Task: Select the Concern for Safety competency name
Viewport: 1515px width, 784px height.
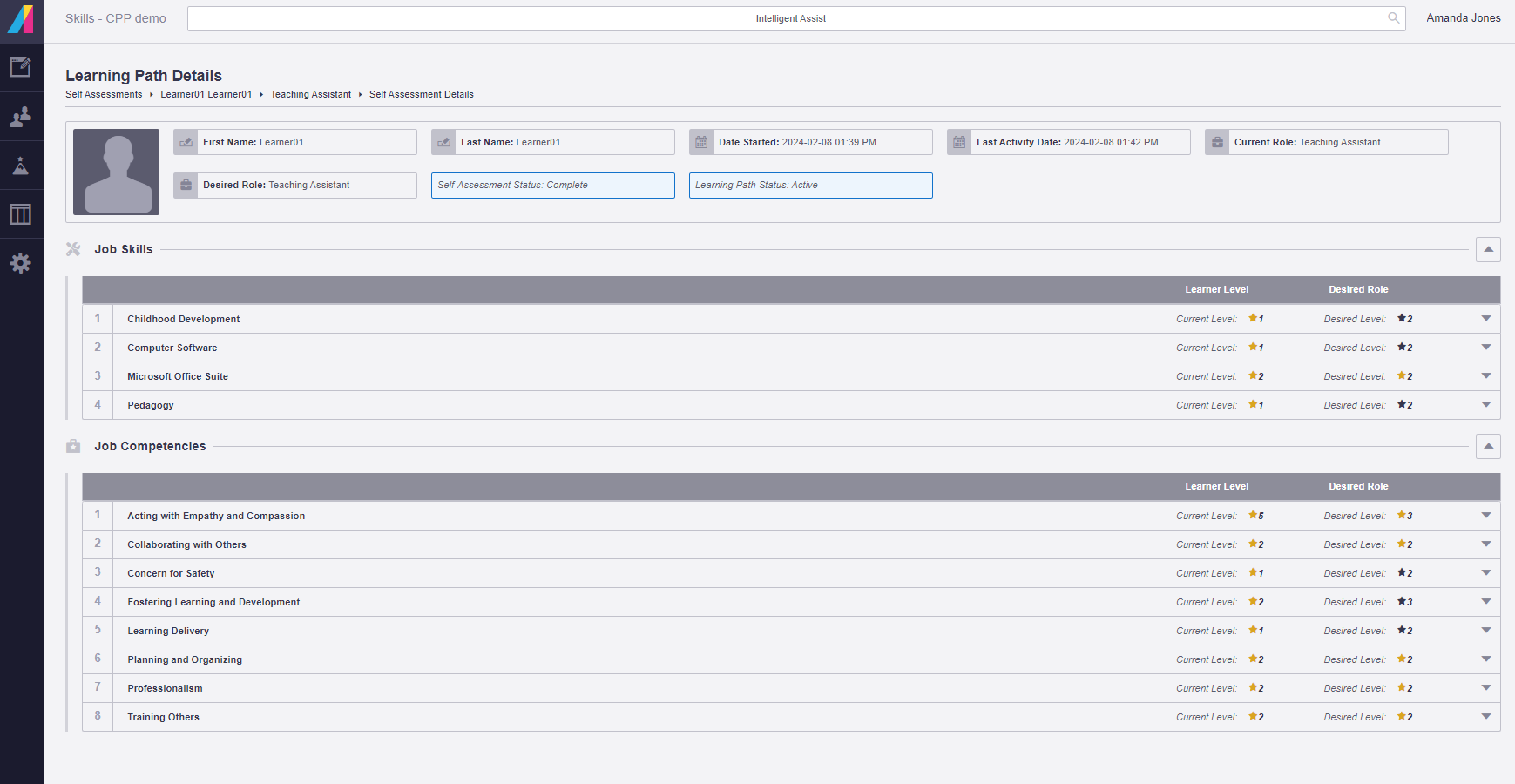Action: [x=171, y=573]
